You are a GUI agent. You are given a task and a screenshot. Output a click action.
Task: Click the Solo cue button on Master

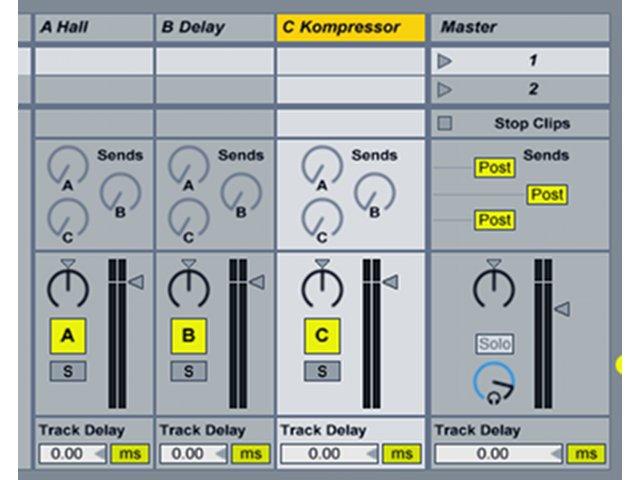pyautogui.click(x=495, y=344)
